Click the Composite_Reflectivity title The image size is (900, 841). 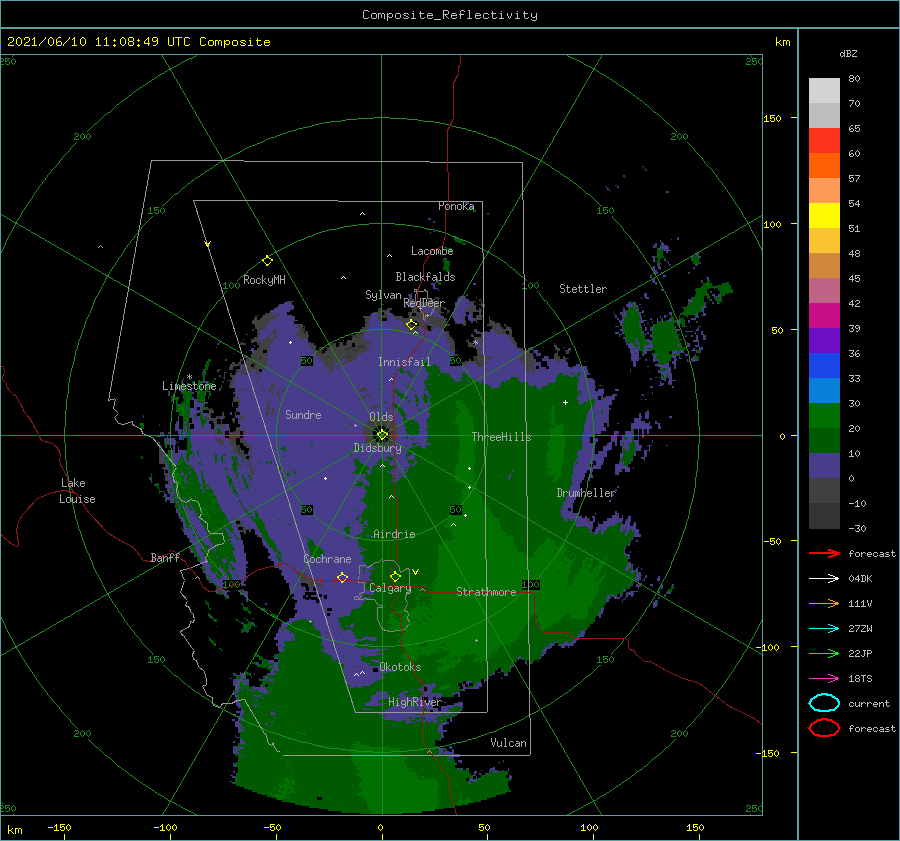pos(450,15)
